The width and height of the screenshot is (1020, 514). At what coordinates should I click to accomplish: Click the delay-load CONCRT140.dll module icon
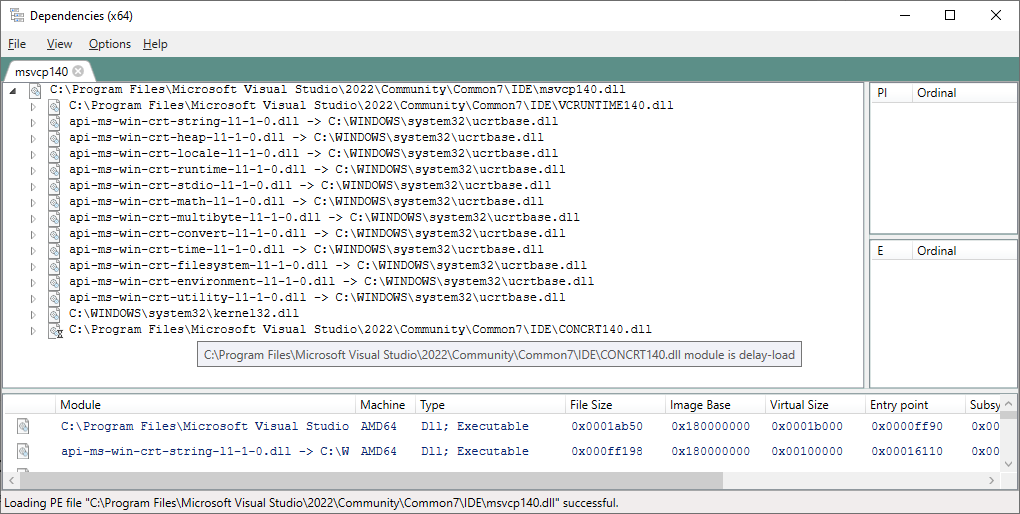55,331
